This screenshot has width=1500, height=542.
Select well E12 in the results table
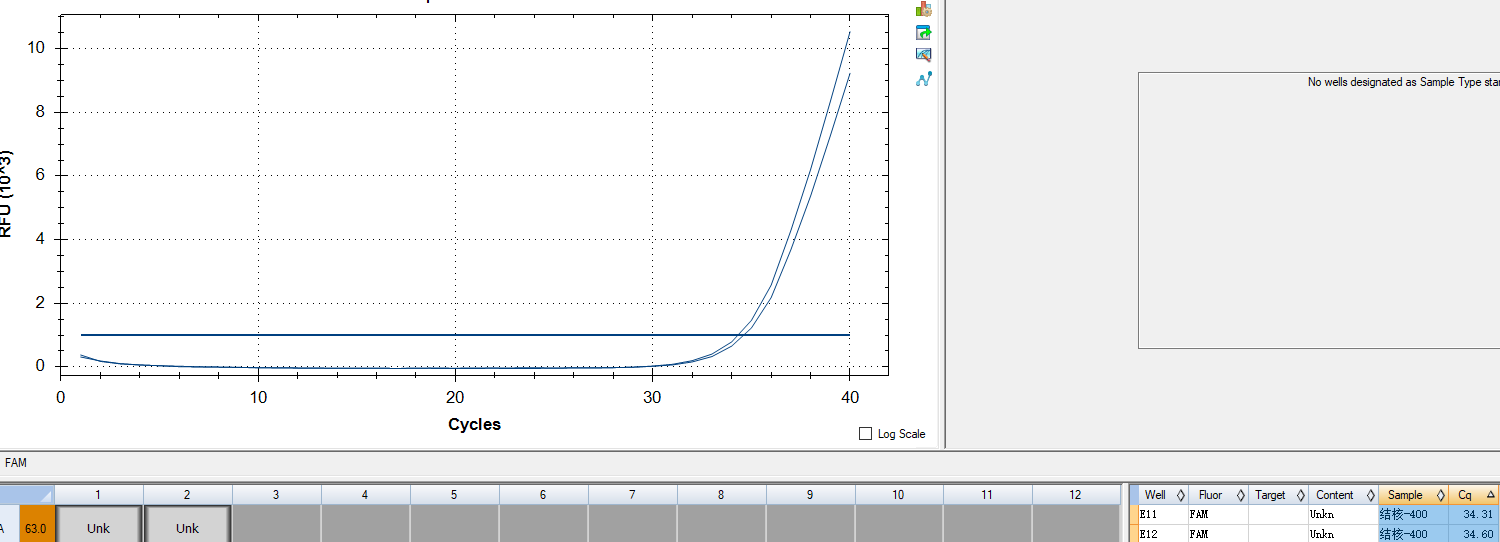point(1163,534)
